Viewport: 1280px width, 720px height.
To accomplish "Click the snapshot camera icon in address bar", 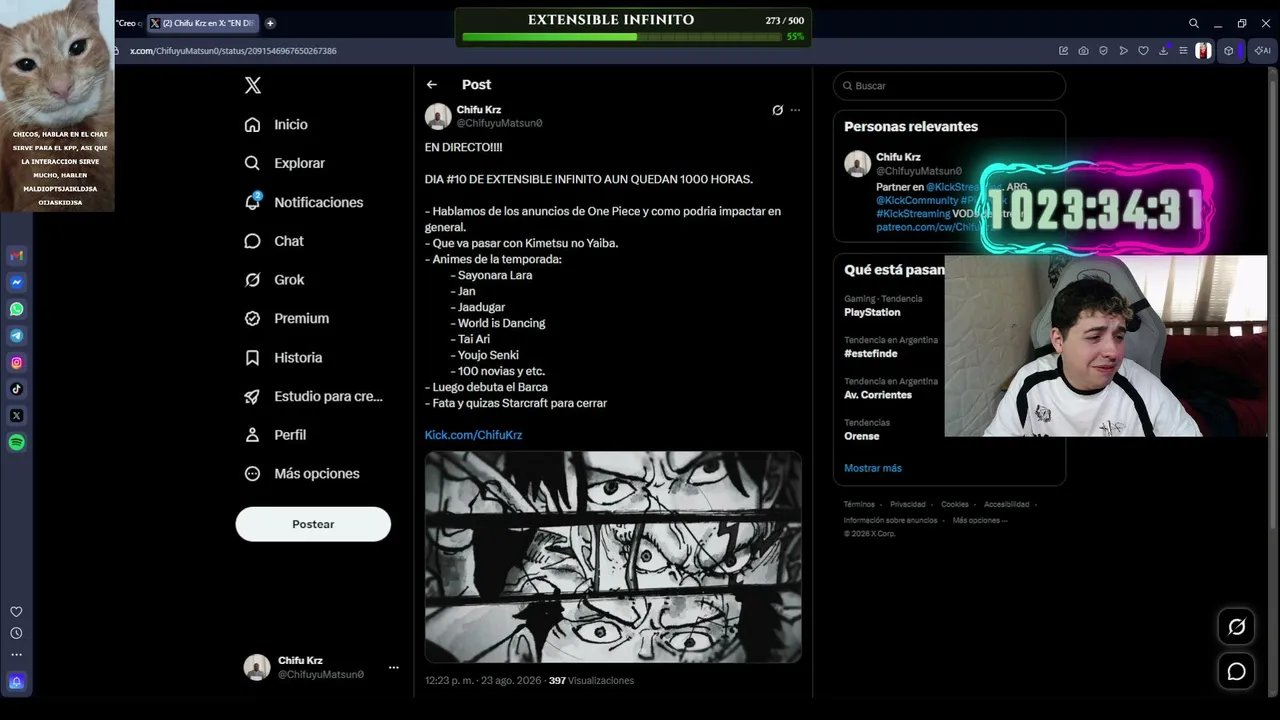I will [x=1083, y=51].
